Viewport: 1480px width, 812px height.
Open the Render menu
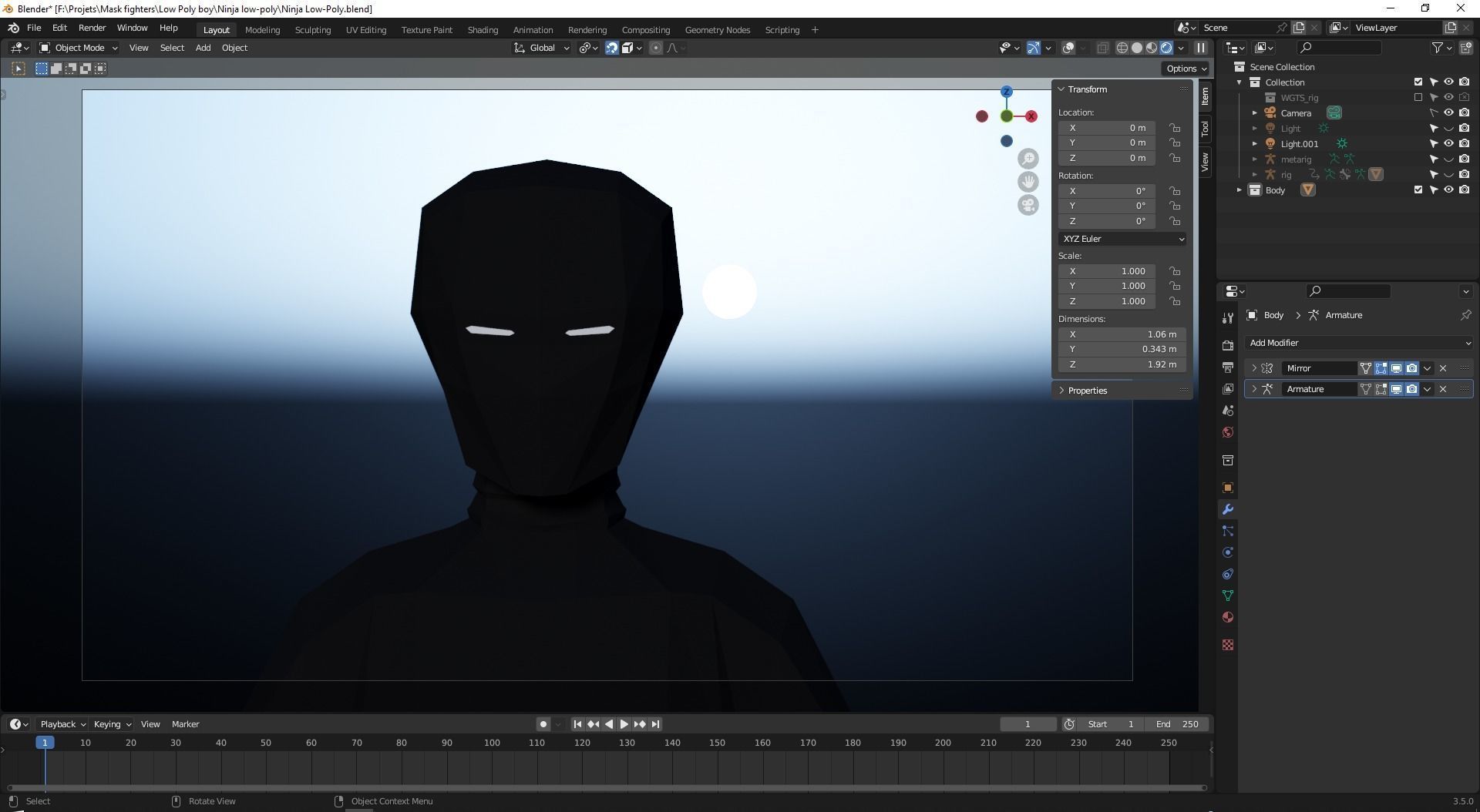(92, 28)
